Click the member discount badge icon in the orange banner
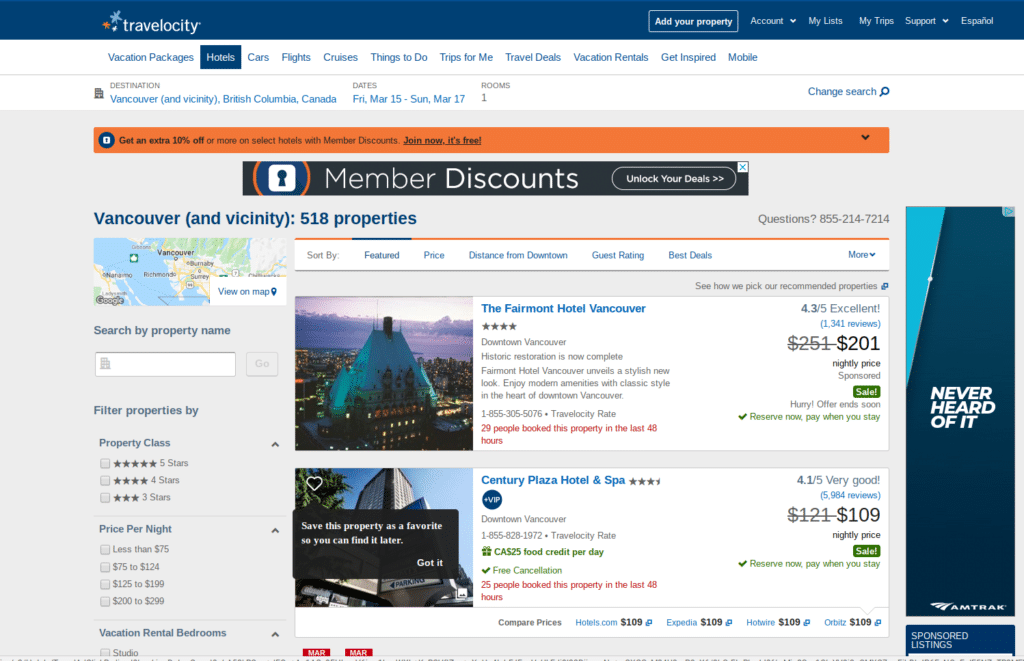Screen dimensions: 1024x661 [106, 140]
